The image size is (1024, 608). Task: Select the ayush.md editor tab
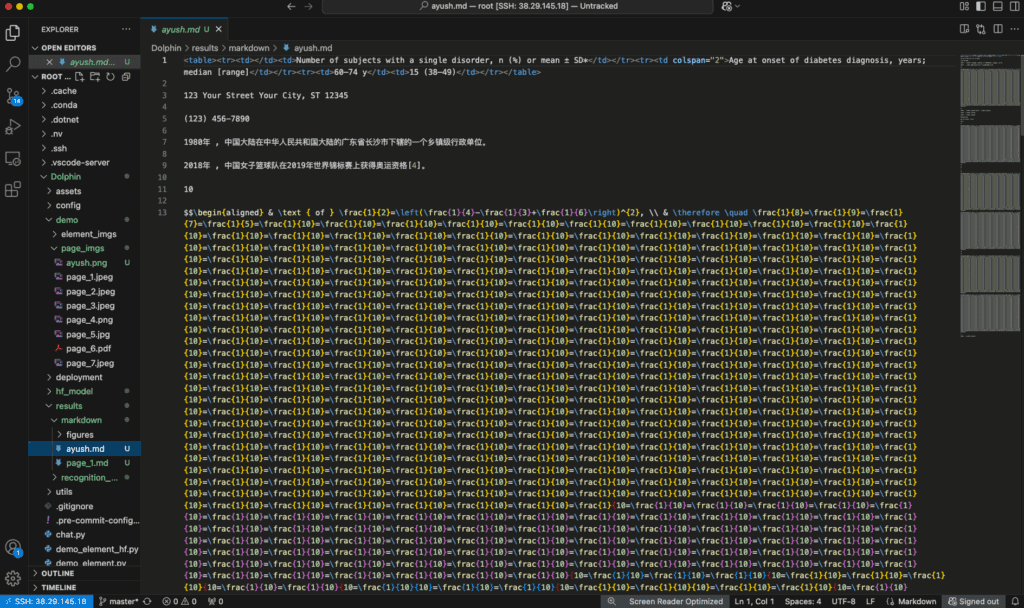pos(186,29)
